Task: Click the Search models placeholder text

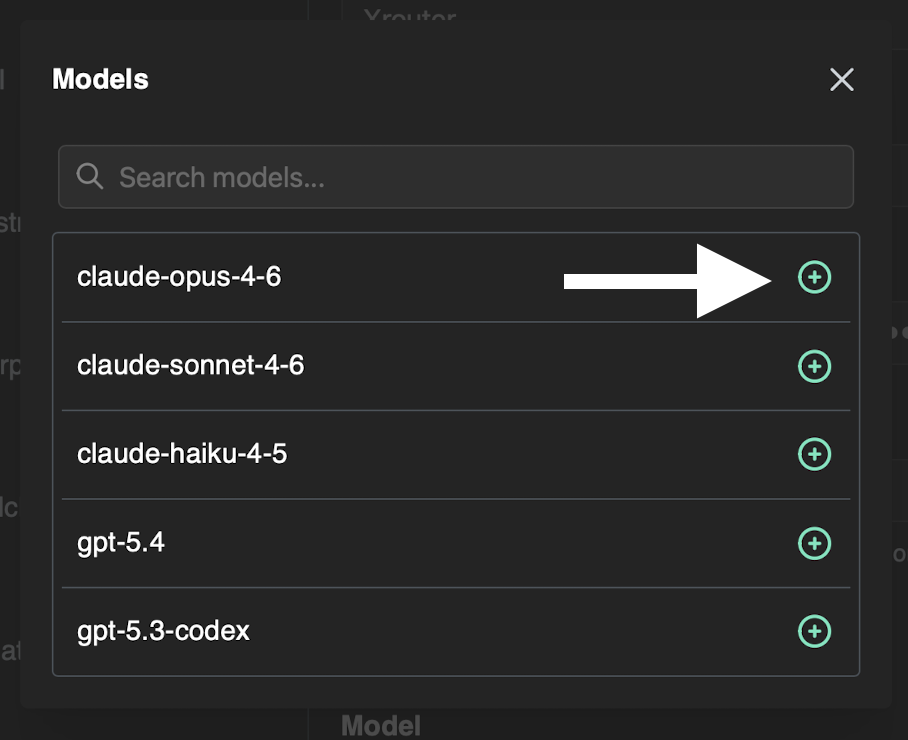Action: tap(222, 178)
